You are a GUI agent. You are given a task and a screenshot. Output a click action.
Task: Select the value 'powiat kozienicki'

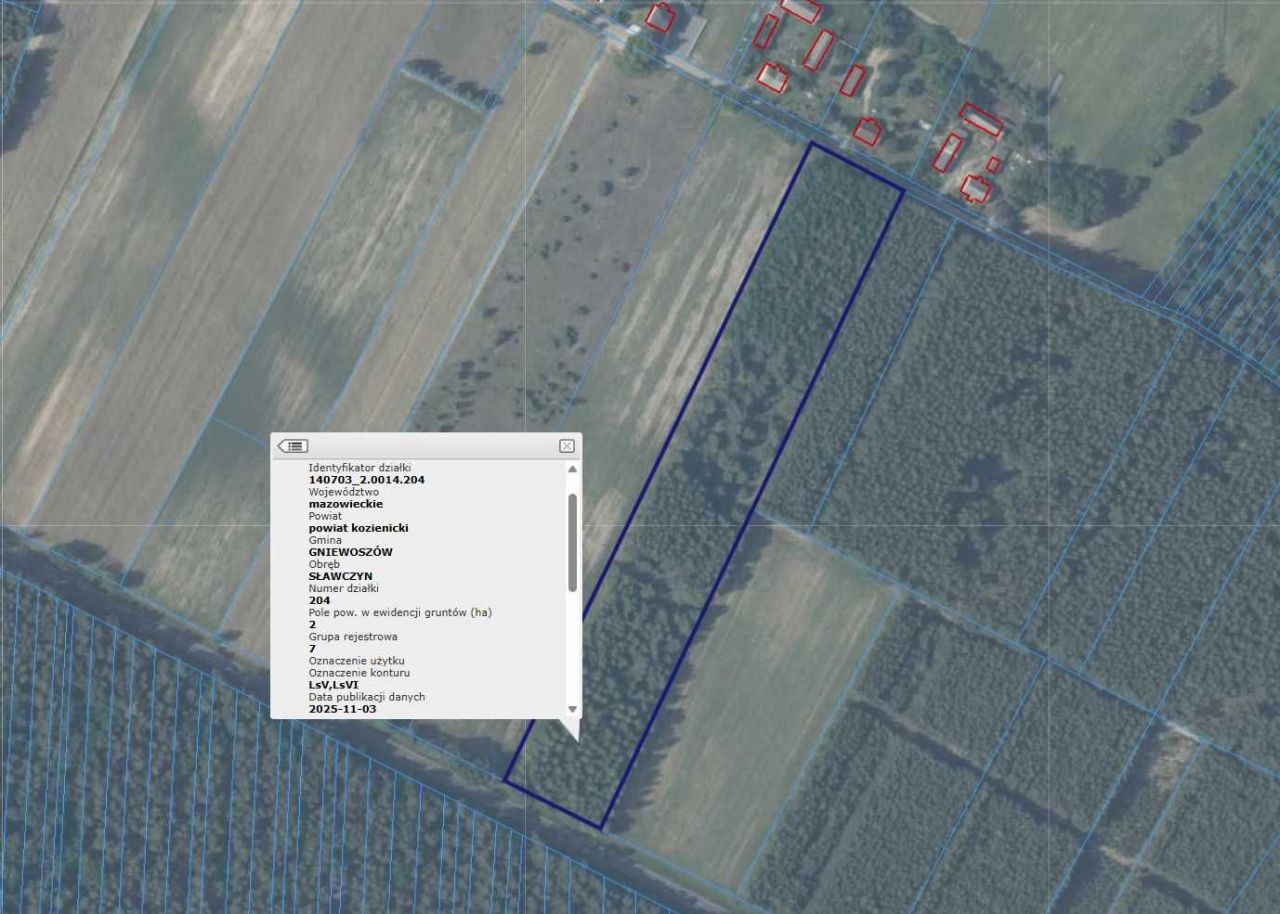[x=359, y=528]
